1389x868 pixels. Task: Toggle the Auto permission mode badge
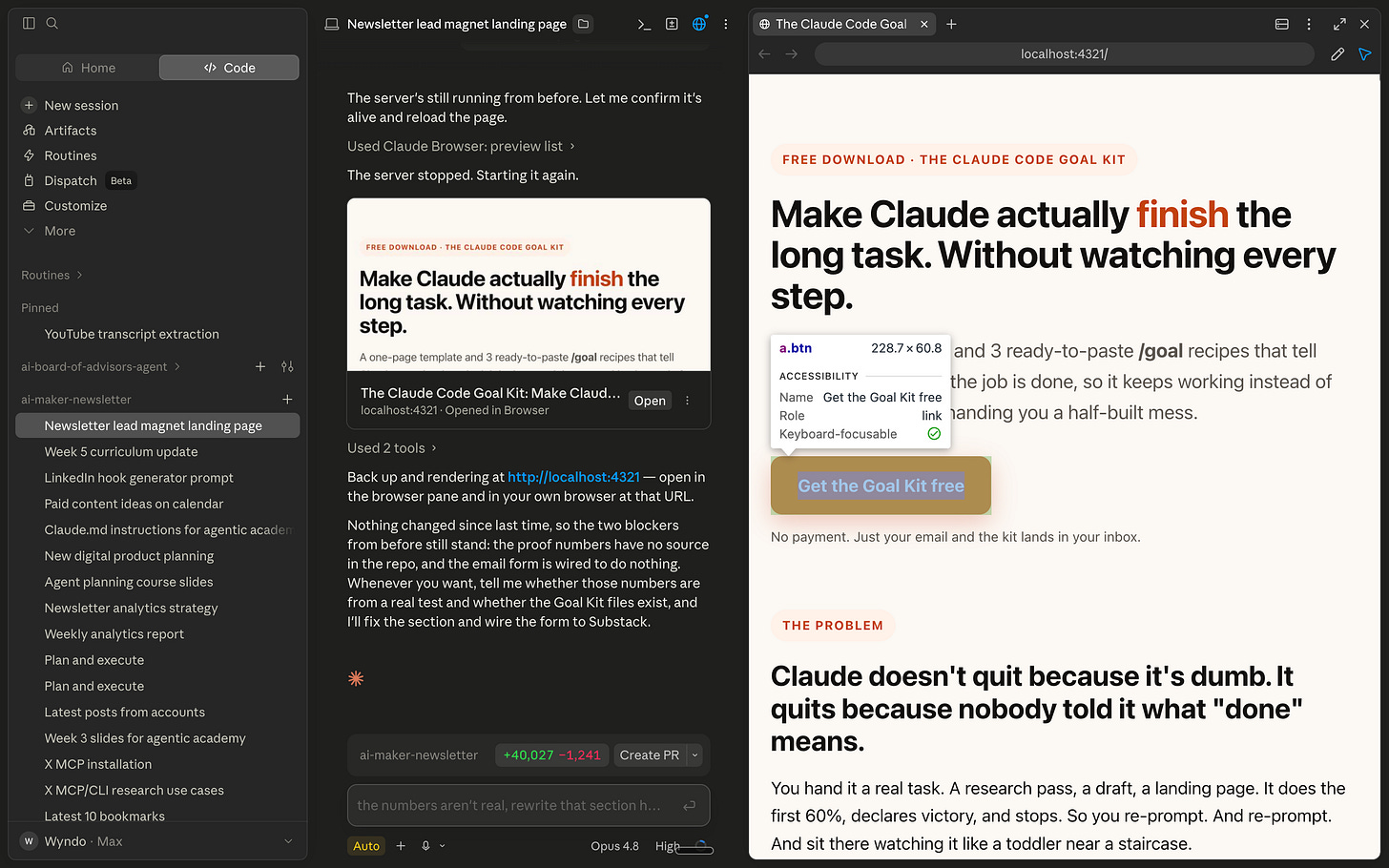366,846
